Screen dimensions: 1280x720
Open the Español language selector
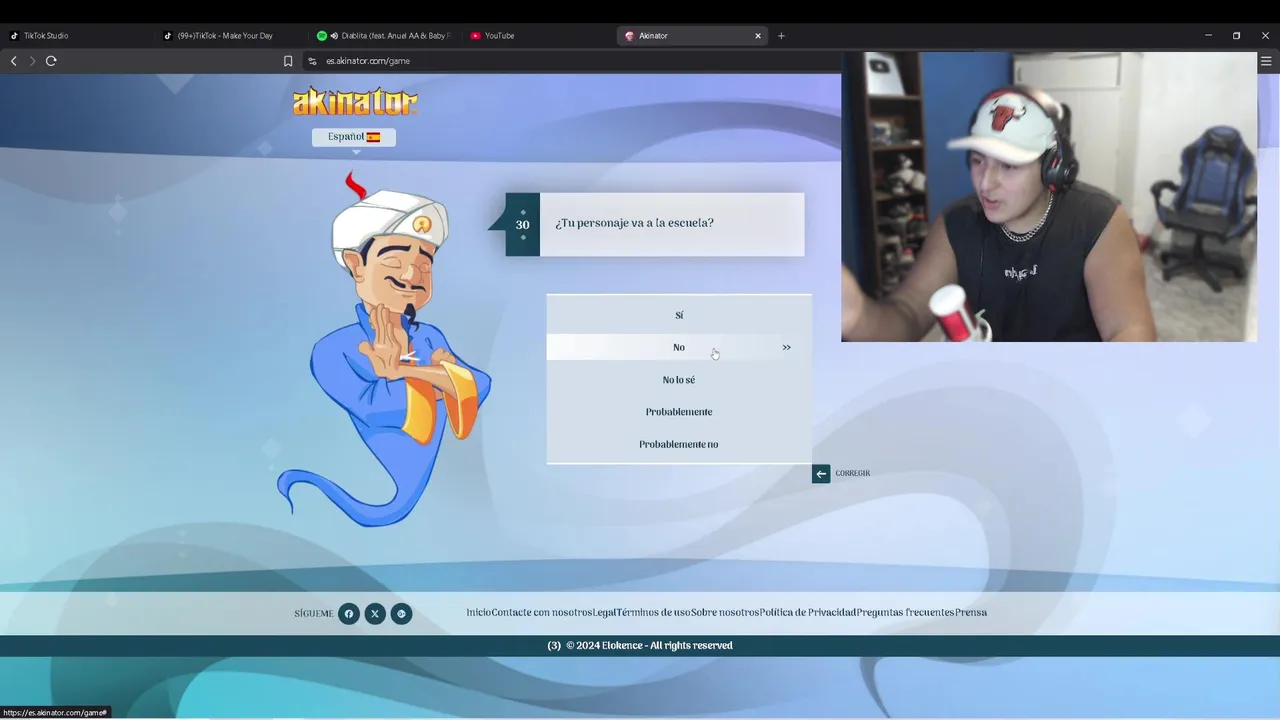[x=354, y=137]
